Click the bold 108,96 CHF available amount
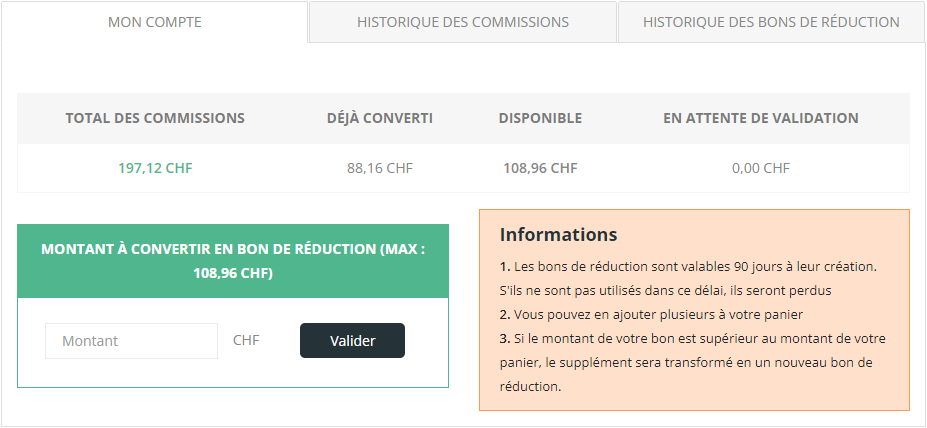Viewport: 927px width, 428px height. point(540,168)
